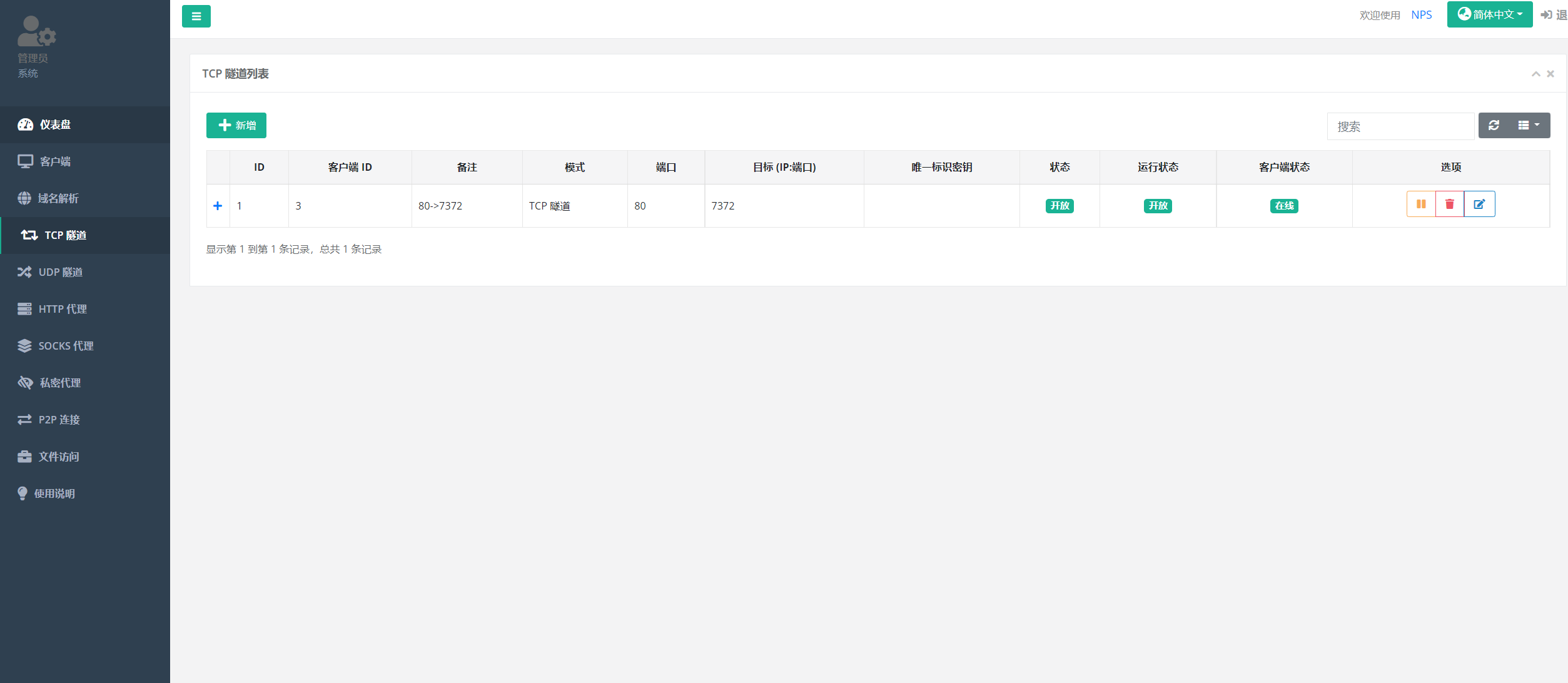
Task: Open 仪表盘 dashboard in sidebar
Action: click(x=55, y=124)
